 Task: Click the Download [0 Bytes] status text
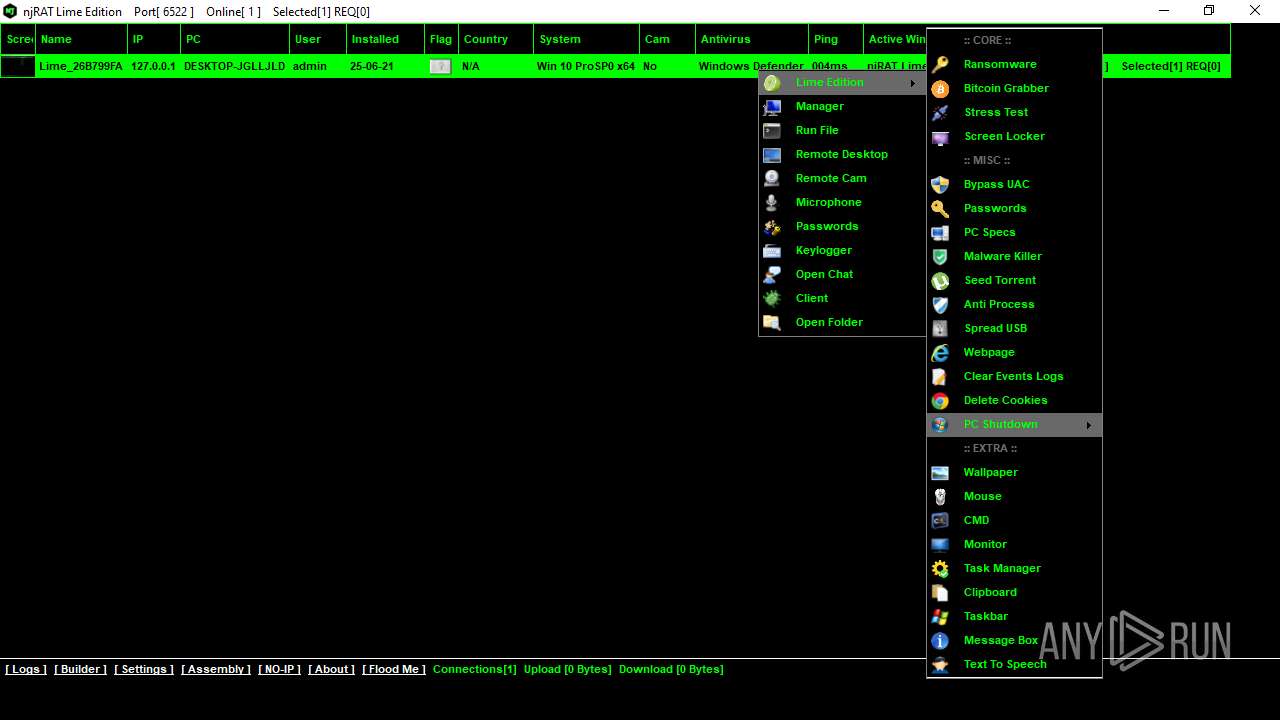pyautogui.click(x=671, y=669)
